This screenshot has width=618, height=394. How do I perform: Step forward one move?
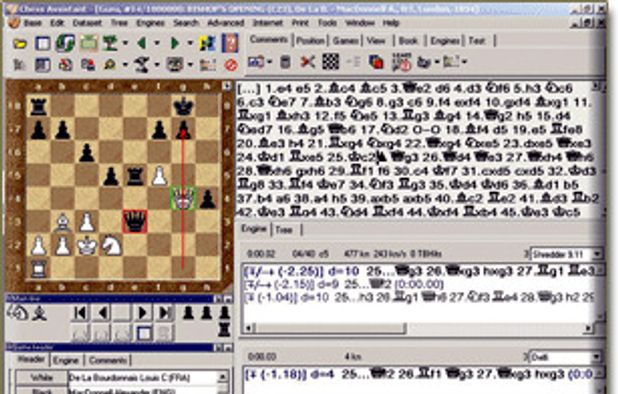point(142,313)
